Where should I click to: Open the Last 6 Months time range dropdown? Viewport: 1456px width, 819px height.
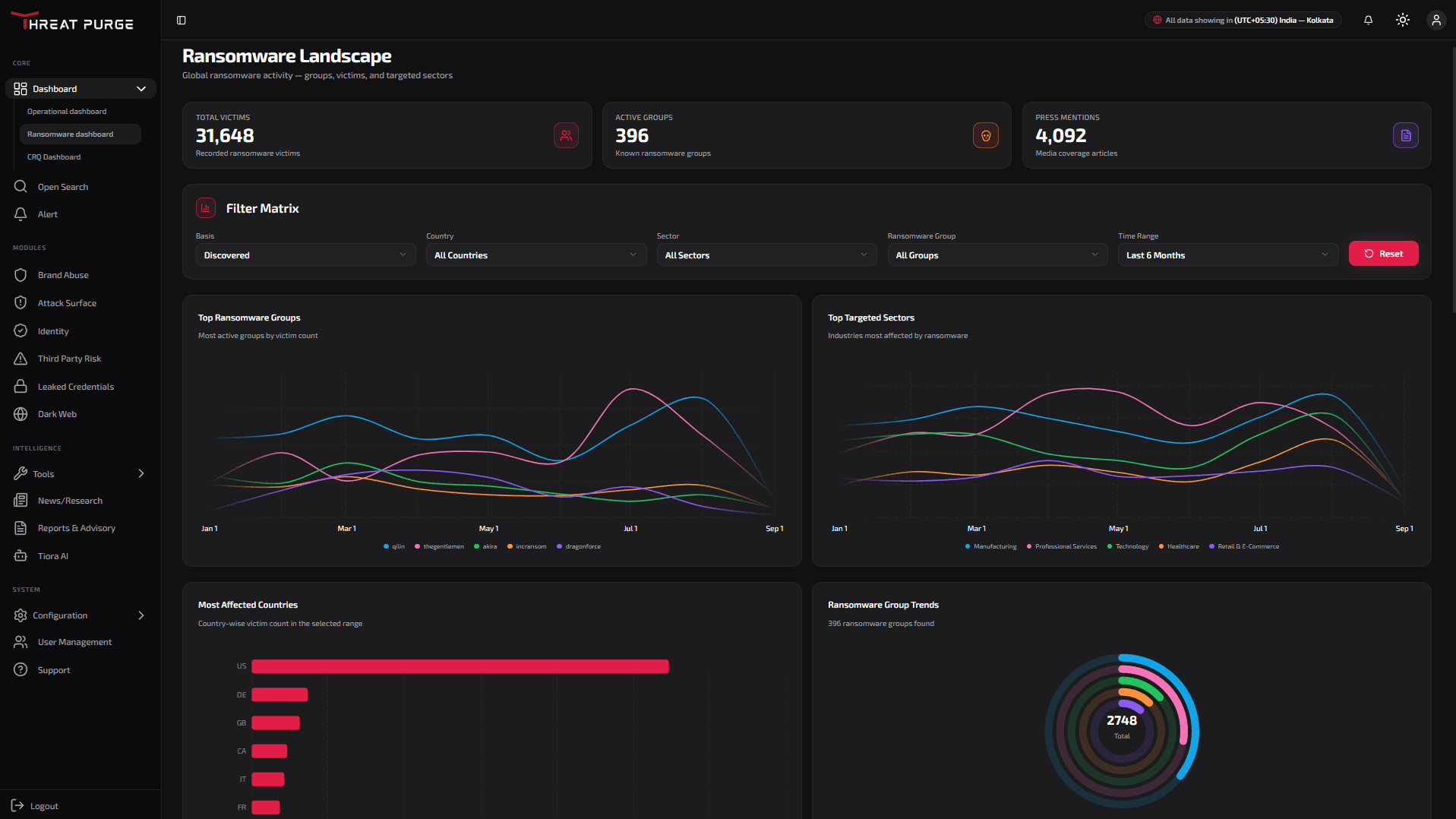point(1227,255)
